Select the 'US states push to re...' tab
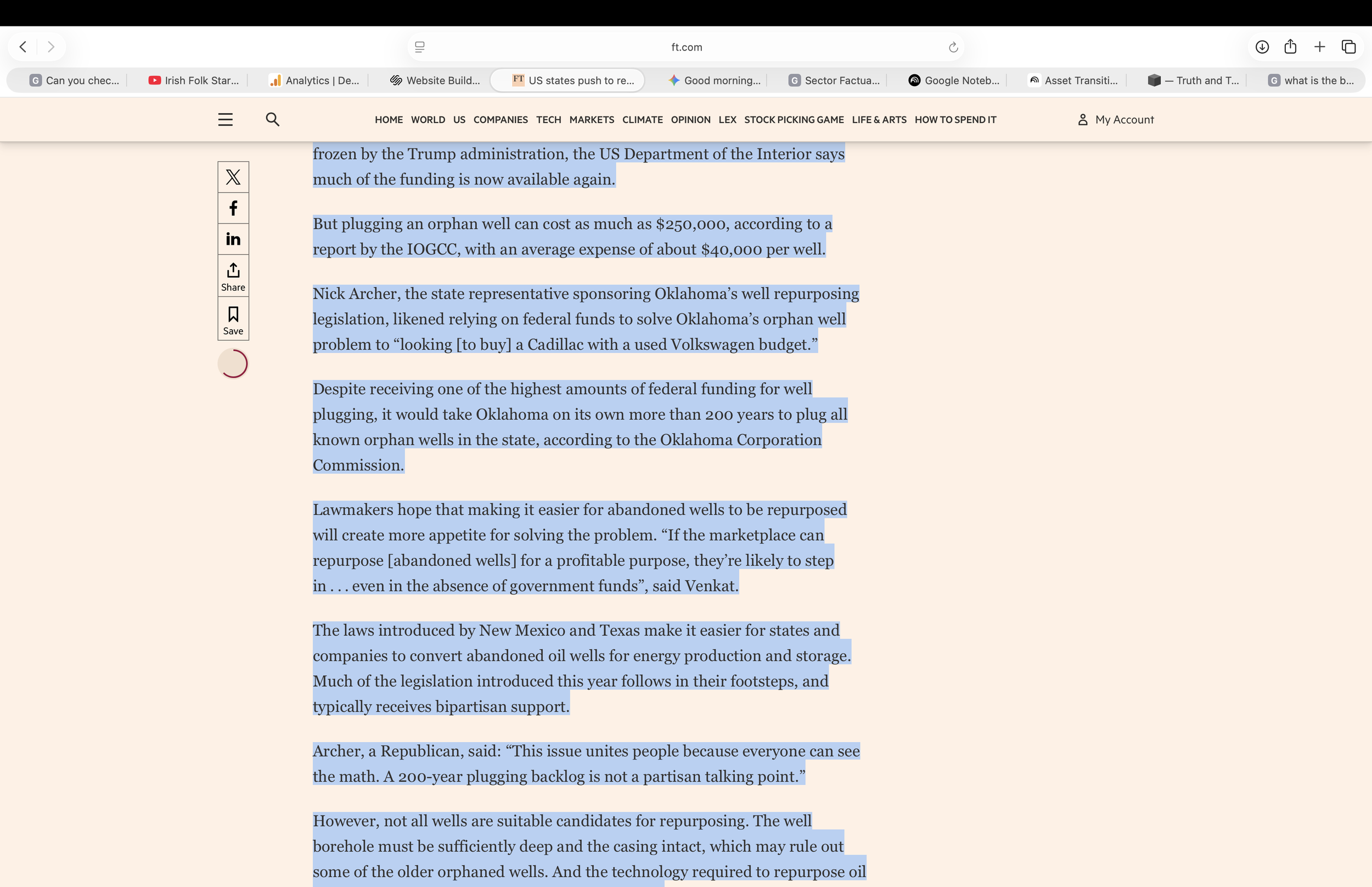The height and width of the screenshot is (887, 1372). [567, 81]
